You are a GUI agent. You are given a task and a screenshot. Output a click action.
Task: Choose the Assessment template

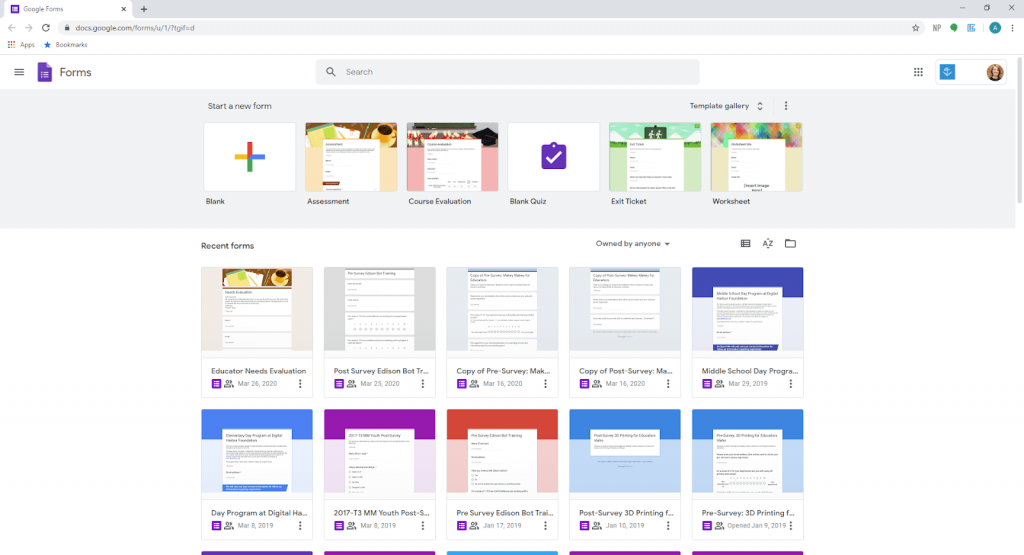351,157
